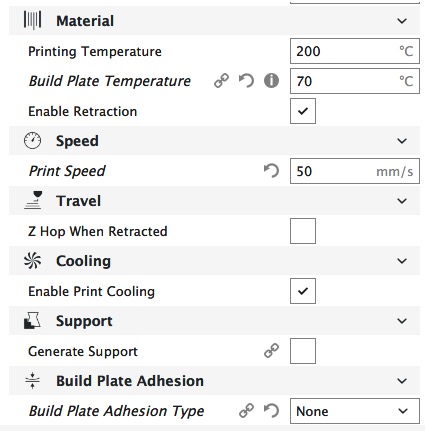Toggle the Enable Print Cooling checkbox
425x432 pixels.
[303, 291]
